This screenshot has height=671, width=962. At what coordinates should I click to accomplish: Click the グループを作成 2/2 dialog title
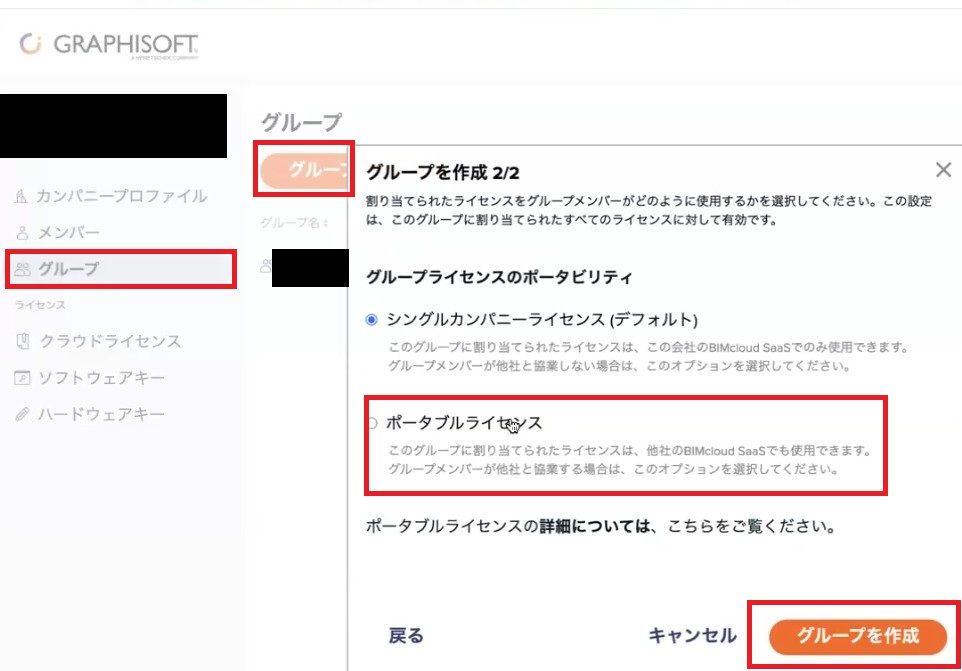pyautogui.click(x=442, y=172)
